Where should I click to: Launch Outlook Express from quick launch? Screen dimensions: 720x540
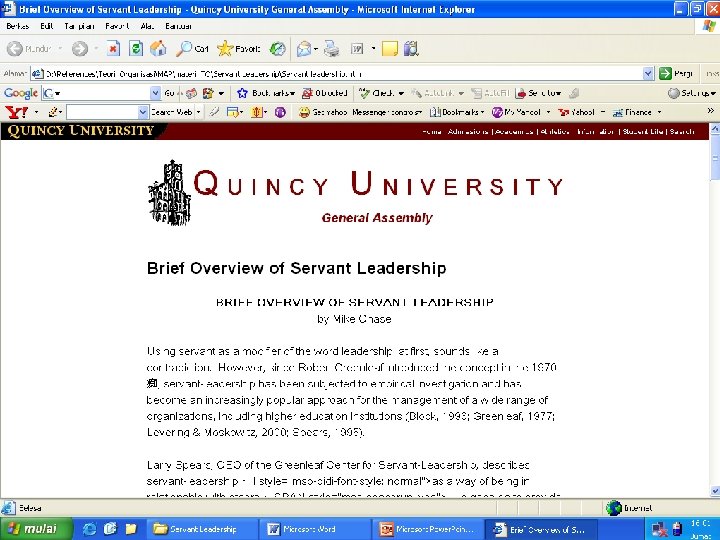(x=110, y=529)
